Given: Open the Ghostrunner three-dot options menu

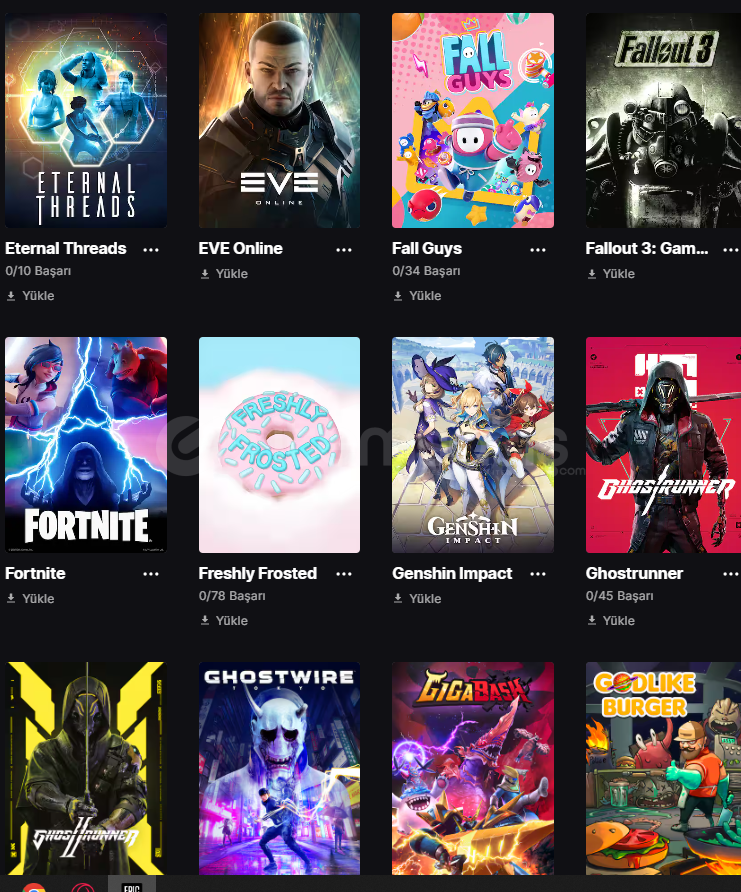Looking at the screenshot, I should point(731,574).
